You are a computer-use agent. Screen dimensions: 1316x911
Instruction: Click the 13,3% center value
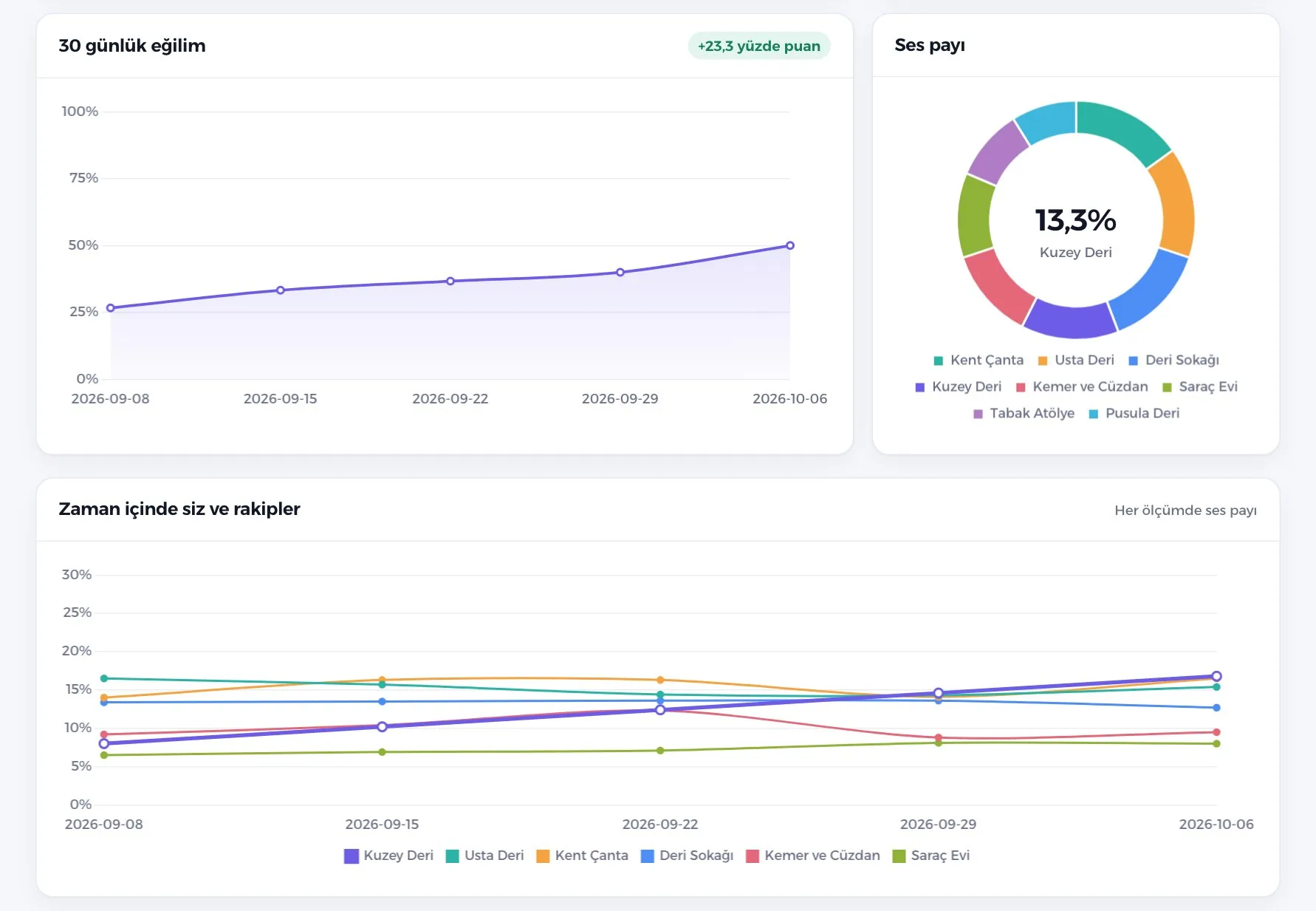click(x=1076, y=220)
